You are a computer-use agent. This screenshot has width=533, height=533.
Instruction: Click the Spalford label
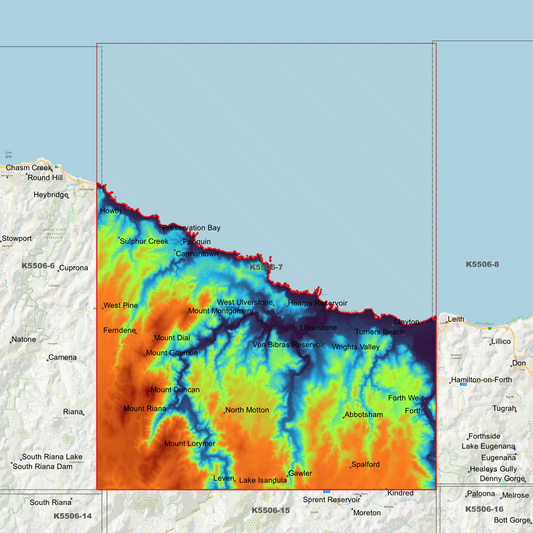pos(365,464)
